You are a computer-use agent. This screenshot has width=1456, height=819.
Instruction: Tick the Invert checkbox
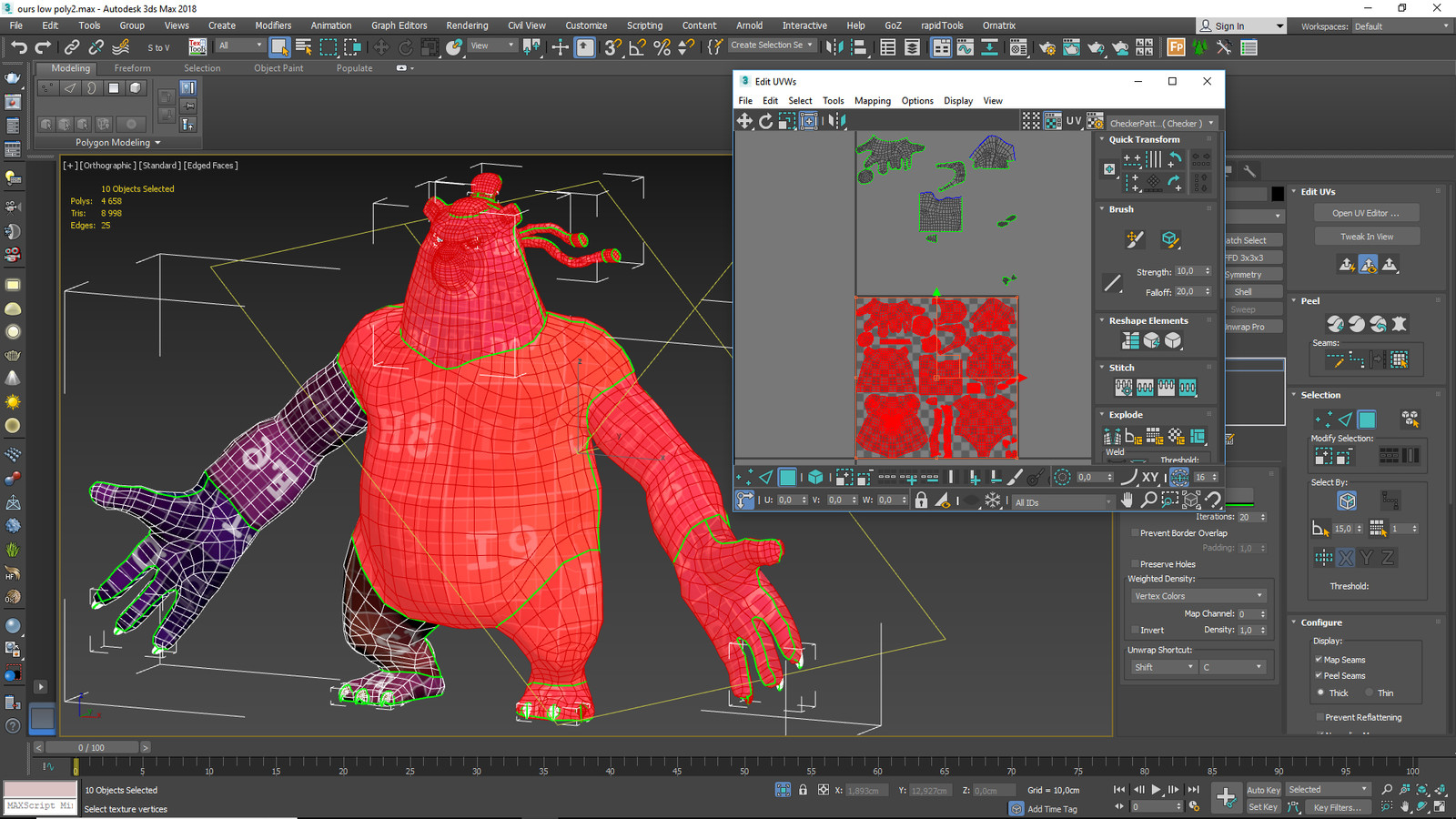(1135, 630)
